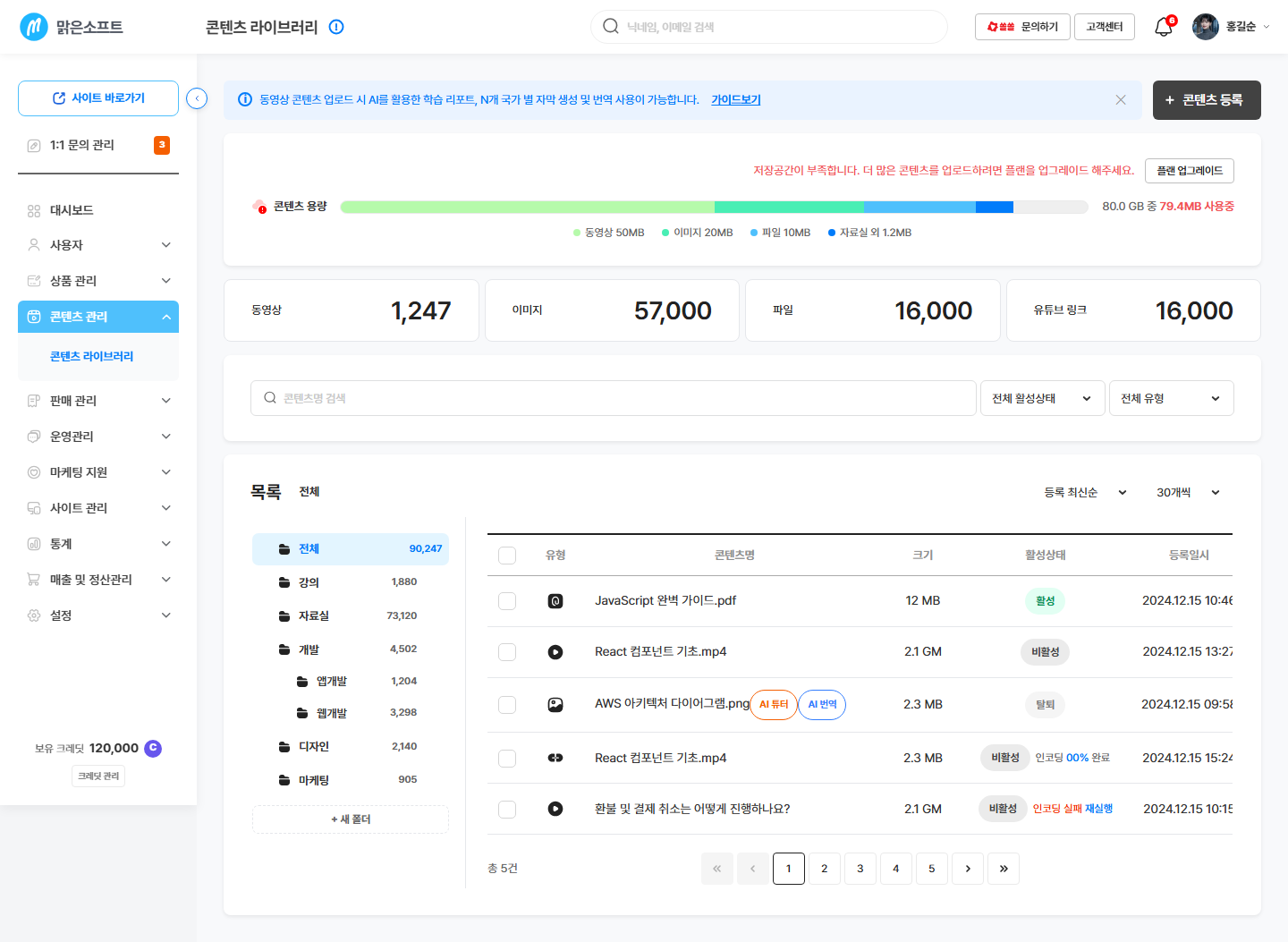Click the 고객센터 button
Viewport: 1288px width, 942px height.
pyautogui.click(x=1105, y=27)
